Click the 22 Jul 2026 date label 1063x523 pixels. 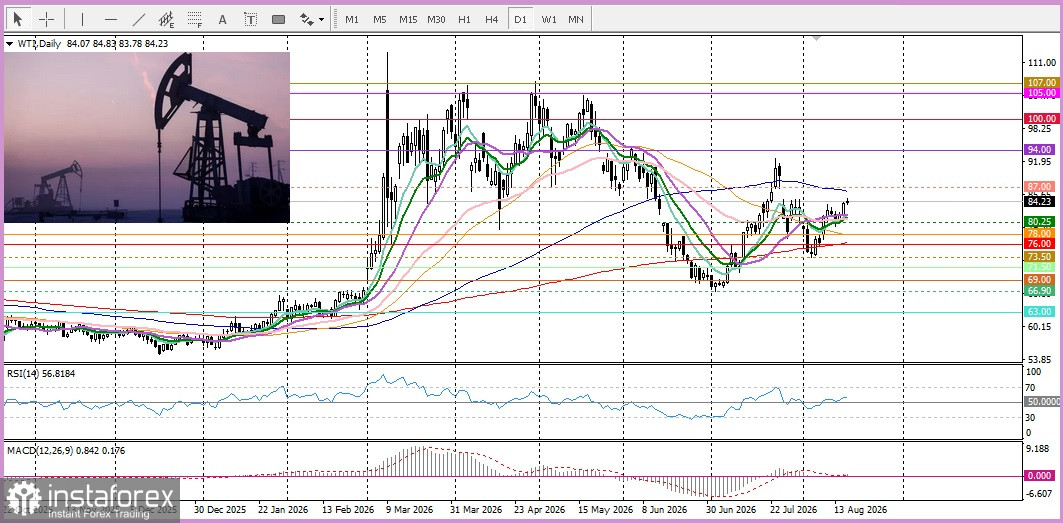(x=793, y=509)
